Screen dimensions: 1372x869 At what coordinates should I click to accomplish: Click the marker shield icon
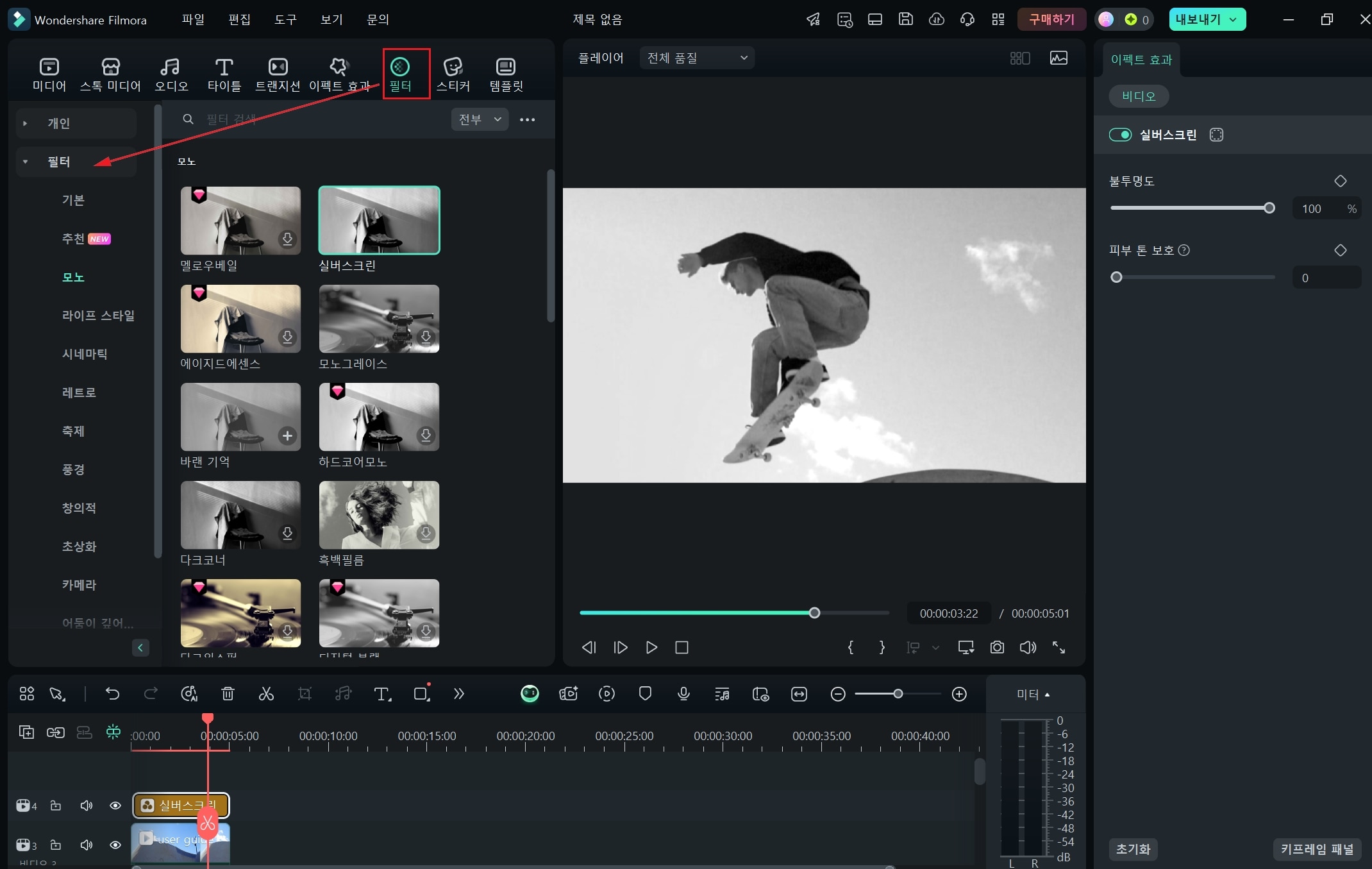(x=645, y=693)
